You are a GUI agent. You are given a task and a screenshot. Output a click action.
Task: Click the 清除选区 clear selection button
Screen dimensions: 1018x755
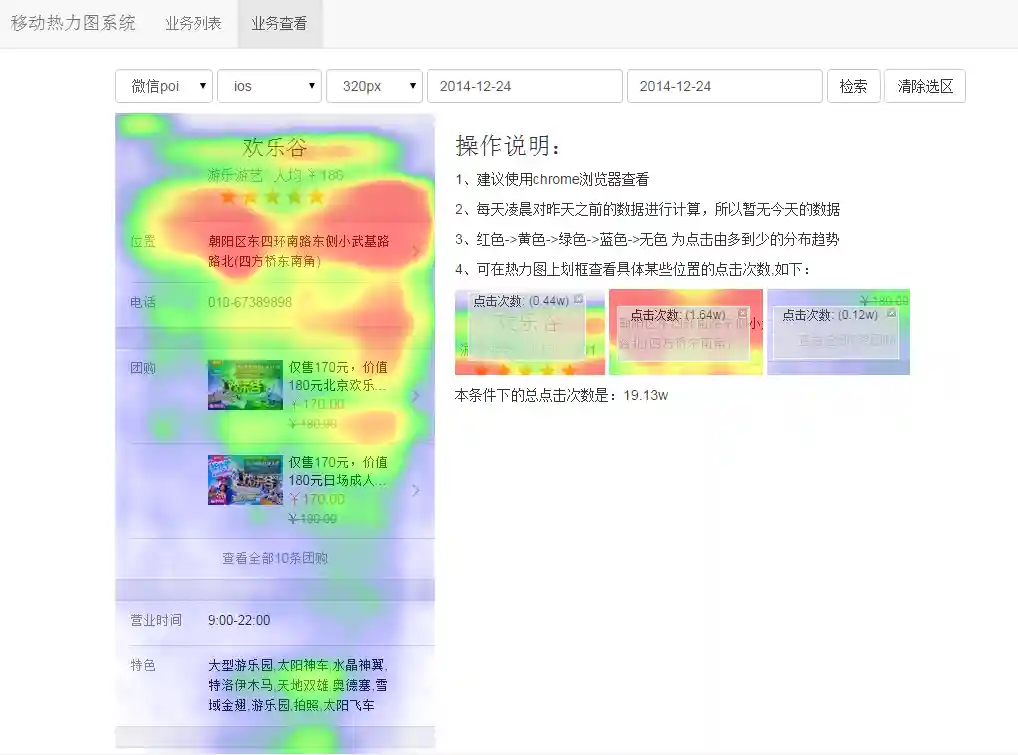pos(925,86)
